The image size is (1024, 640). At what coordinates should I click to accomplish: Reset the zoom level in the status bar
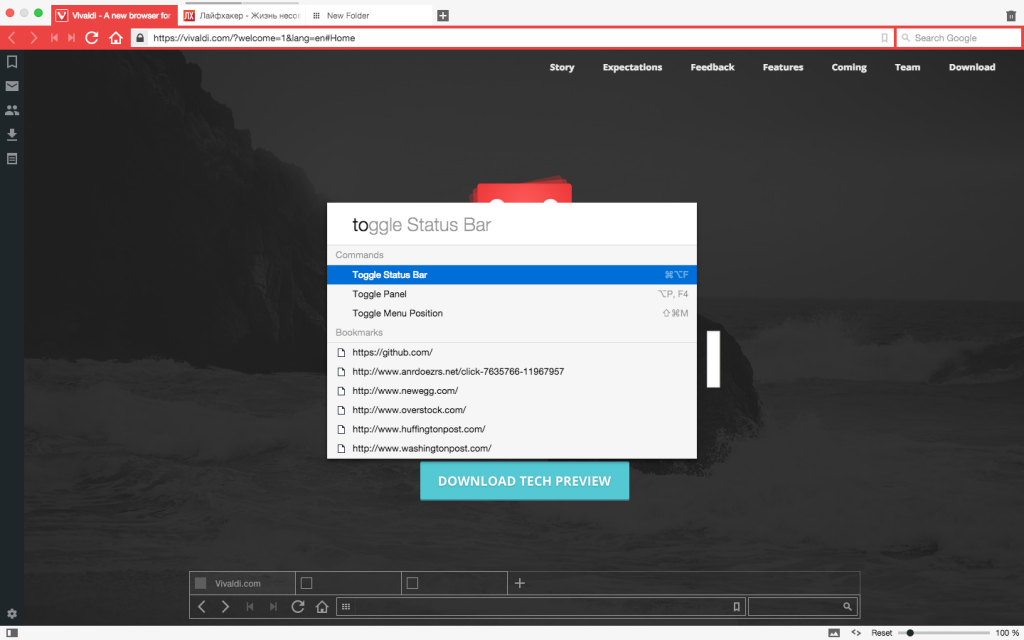pos(882,633)
